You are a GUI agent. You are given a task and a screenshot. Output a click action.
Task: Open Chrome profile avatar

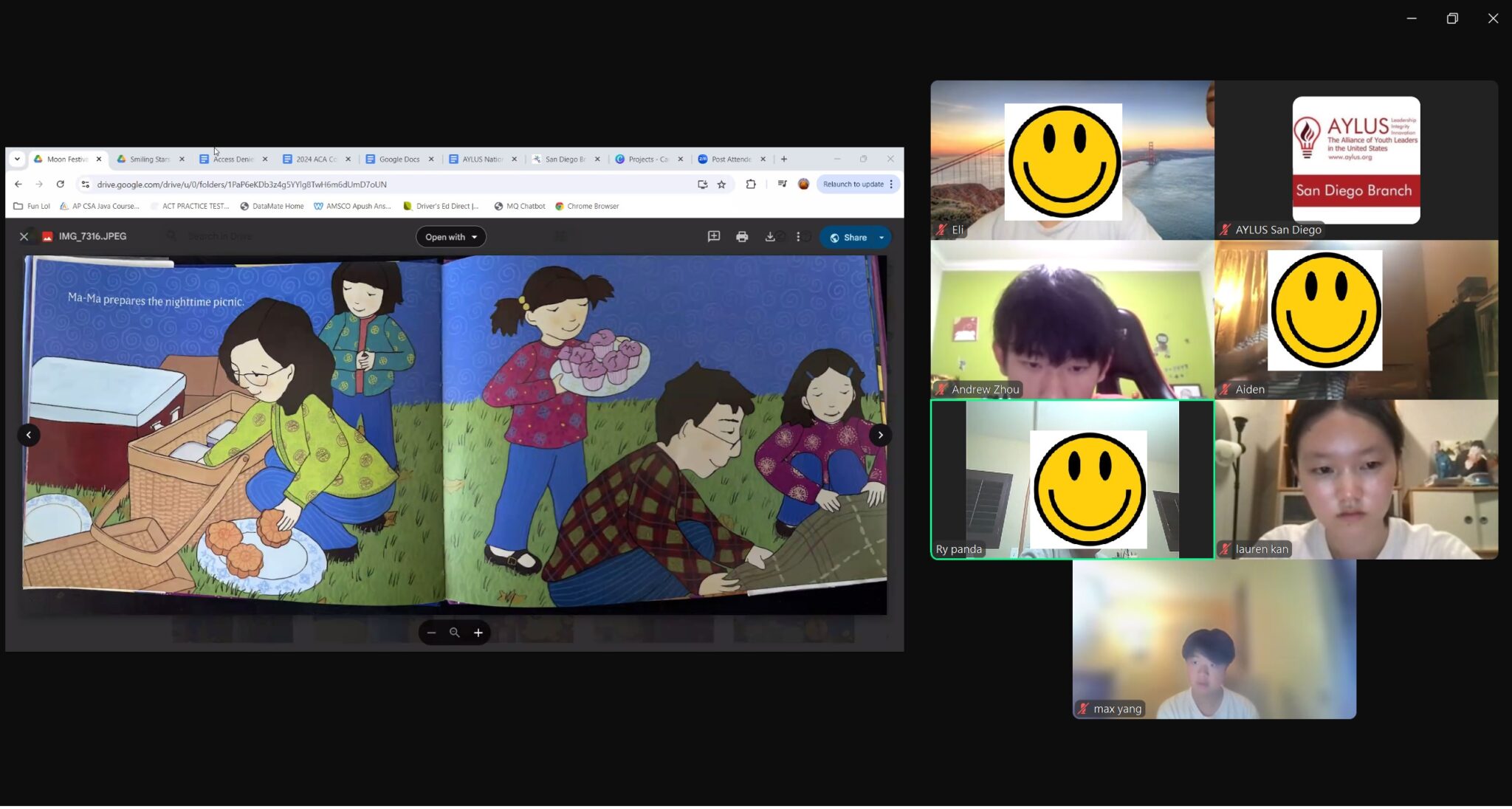click(804, 185)
